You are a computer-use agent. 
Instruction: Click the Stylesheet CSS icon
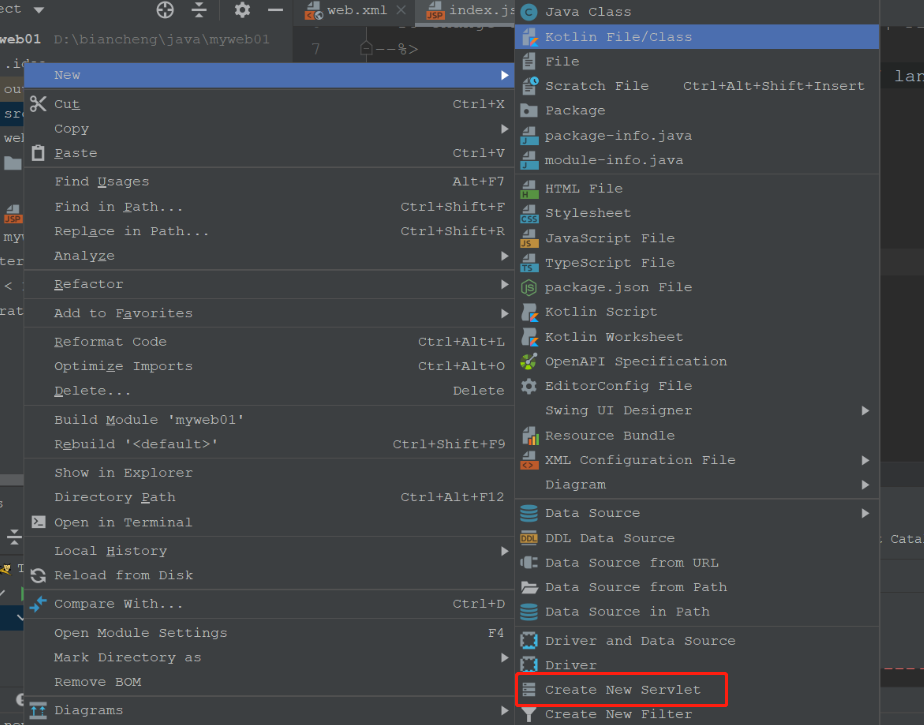click(529, 213)
